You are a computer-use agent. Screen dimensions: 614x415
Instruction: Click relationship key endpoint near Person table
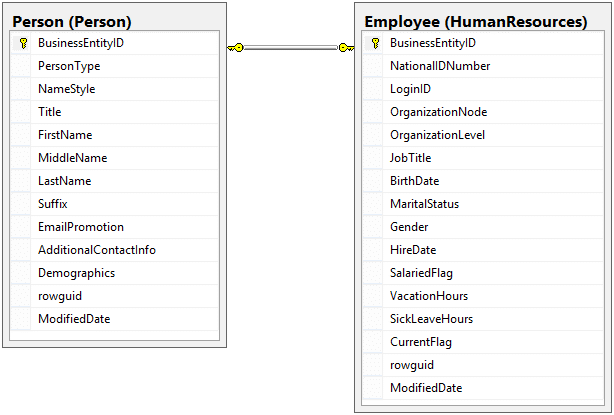click(x=236, y=47)
